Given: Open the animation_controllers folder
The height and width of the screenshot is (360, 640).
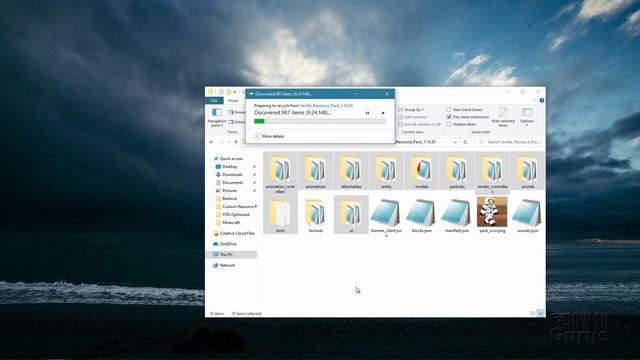Looking at the screenshot, I should (280, 173).
